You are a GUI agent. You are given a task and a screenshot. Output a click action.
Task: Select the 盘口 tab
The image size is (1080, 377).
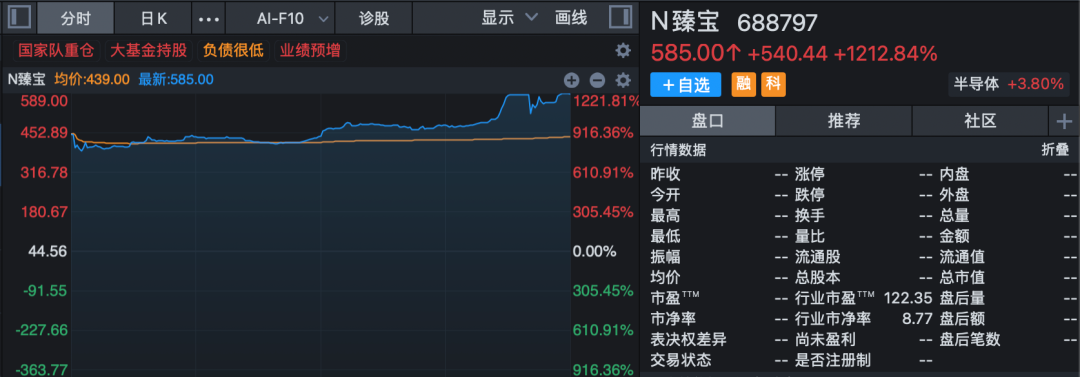pos(707,121)
